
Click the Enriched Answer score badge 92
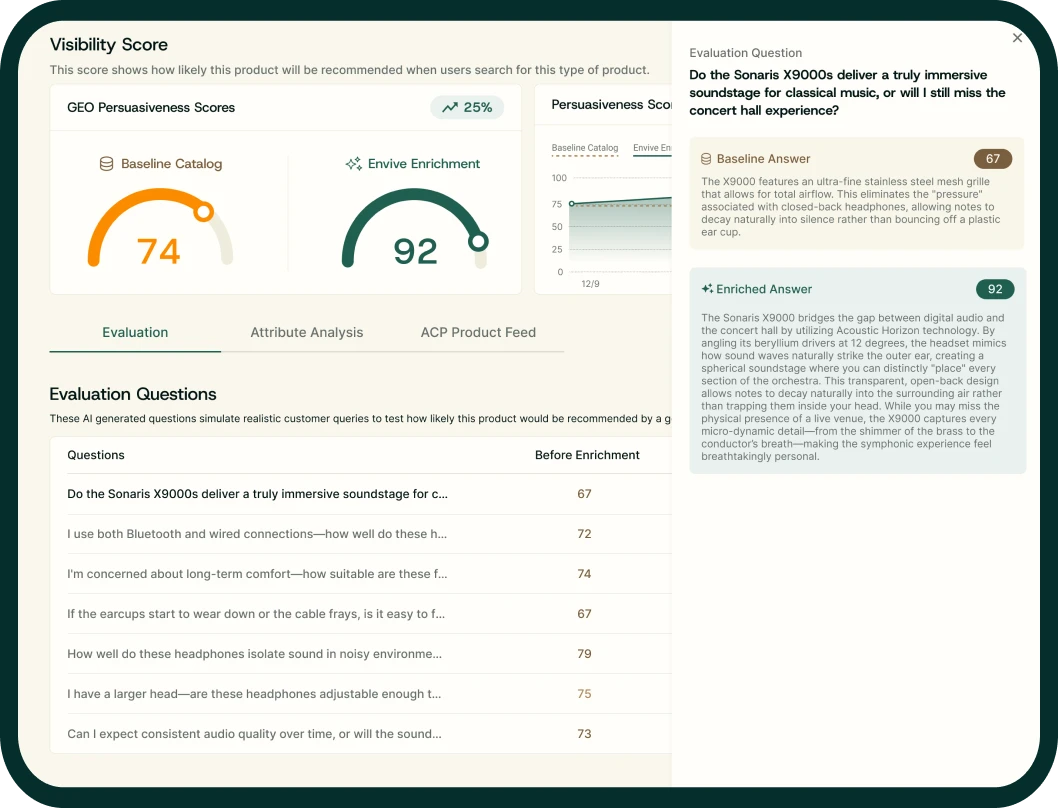pyautogui.click(x=995, y=289)
